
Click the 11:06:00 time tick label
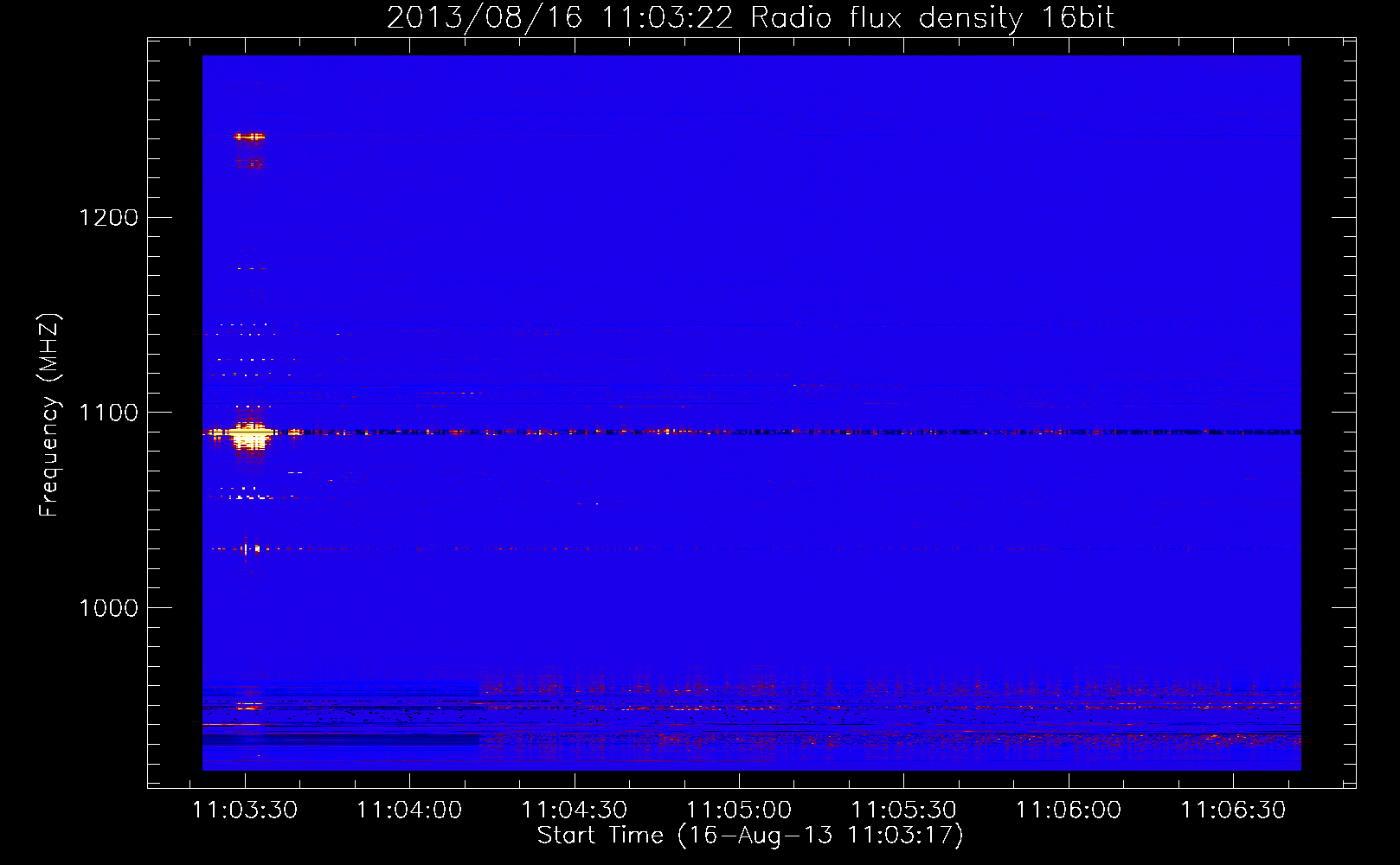(1069, 811)
